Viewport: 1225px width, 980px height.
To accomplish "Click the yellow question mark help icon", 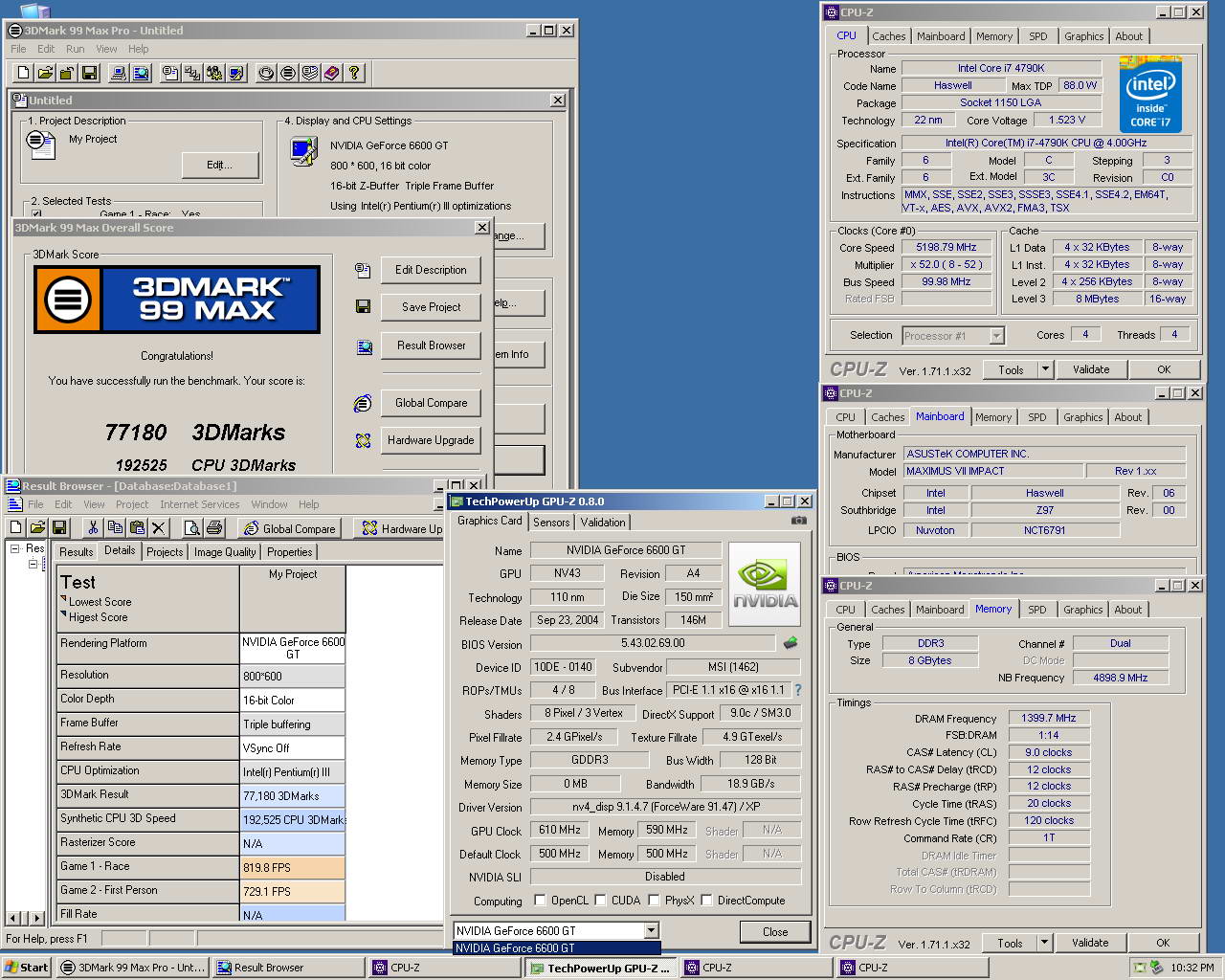I will tap(355, 73).
